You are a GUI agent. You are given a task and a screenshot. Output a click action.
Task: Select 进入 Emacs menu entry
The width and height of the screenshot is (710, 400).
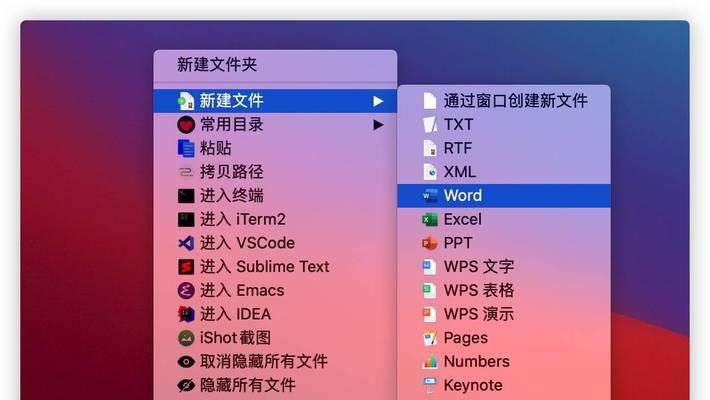(275, 290)
